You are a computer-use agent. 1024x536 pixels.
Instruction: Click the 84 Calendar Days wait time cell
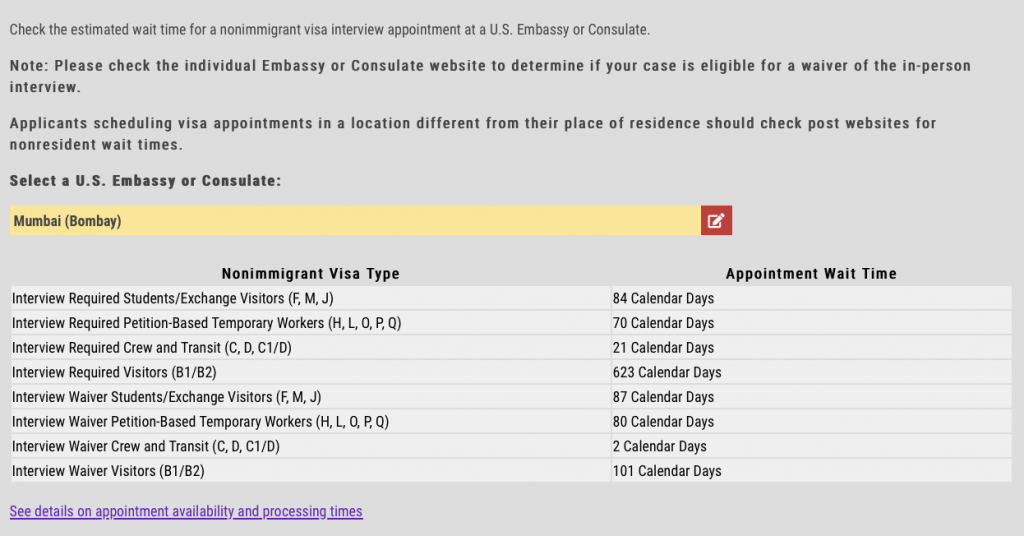pos(812,298)
